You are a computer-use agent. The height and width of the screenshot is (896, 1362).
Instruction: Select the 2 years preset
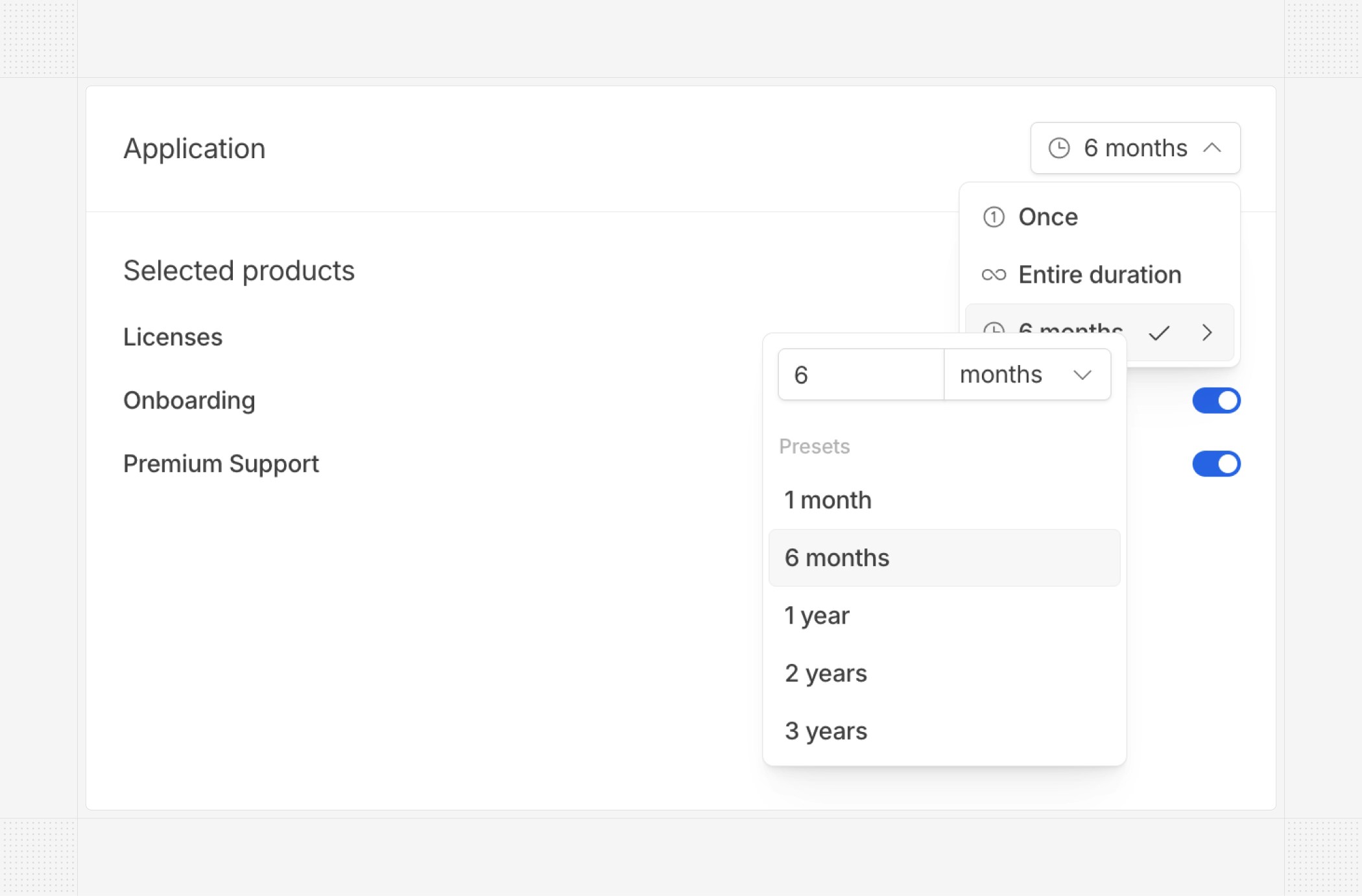(826, 673)
